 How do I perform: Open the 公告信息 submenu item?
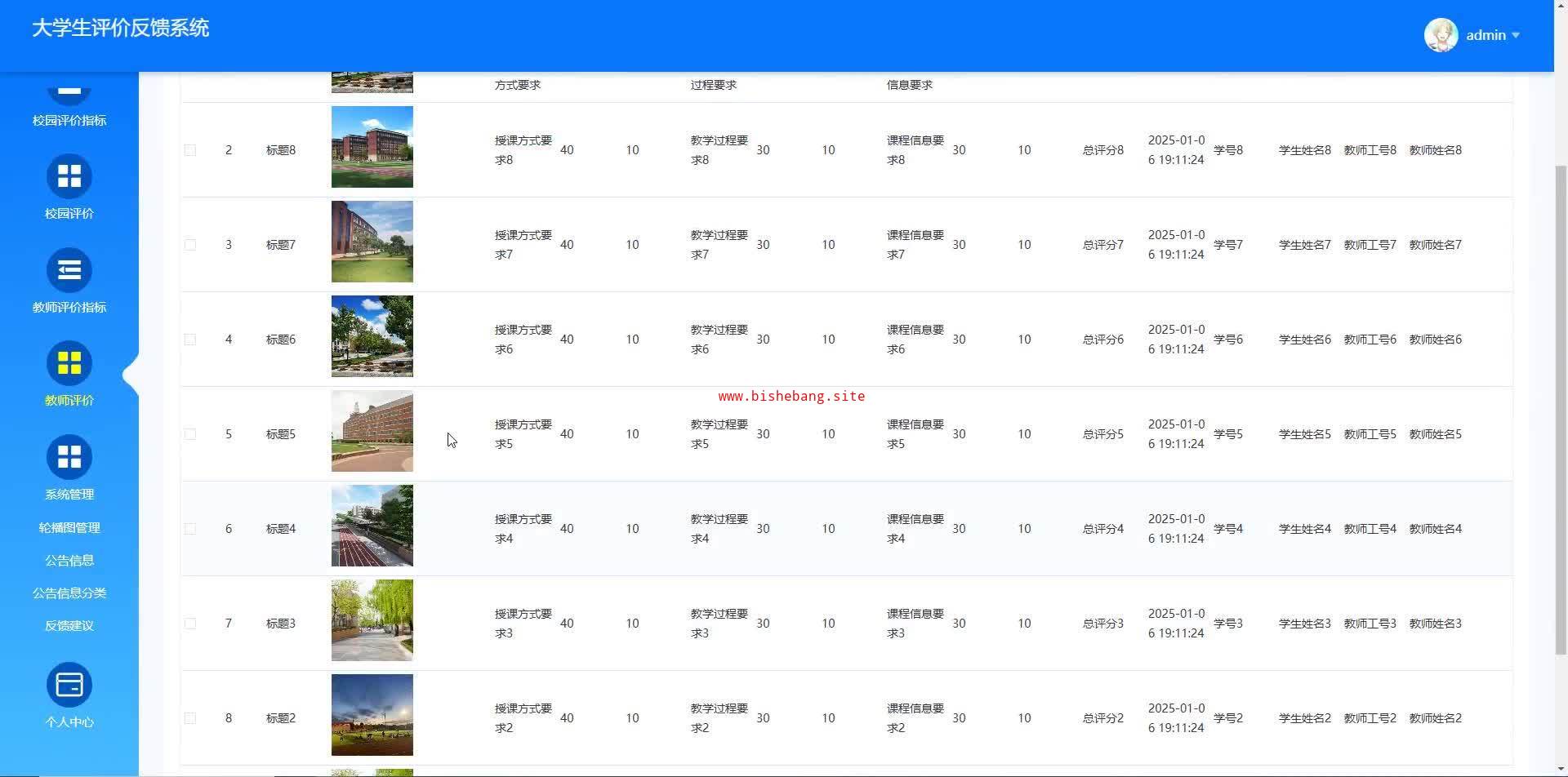(69, 561)
